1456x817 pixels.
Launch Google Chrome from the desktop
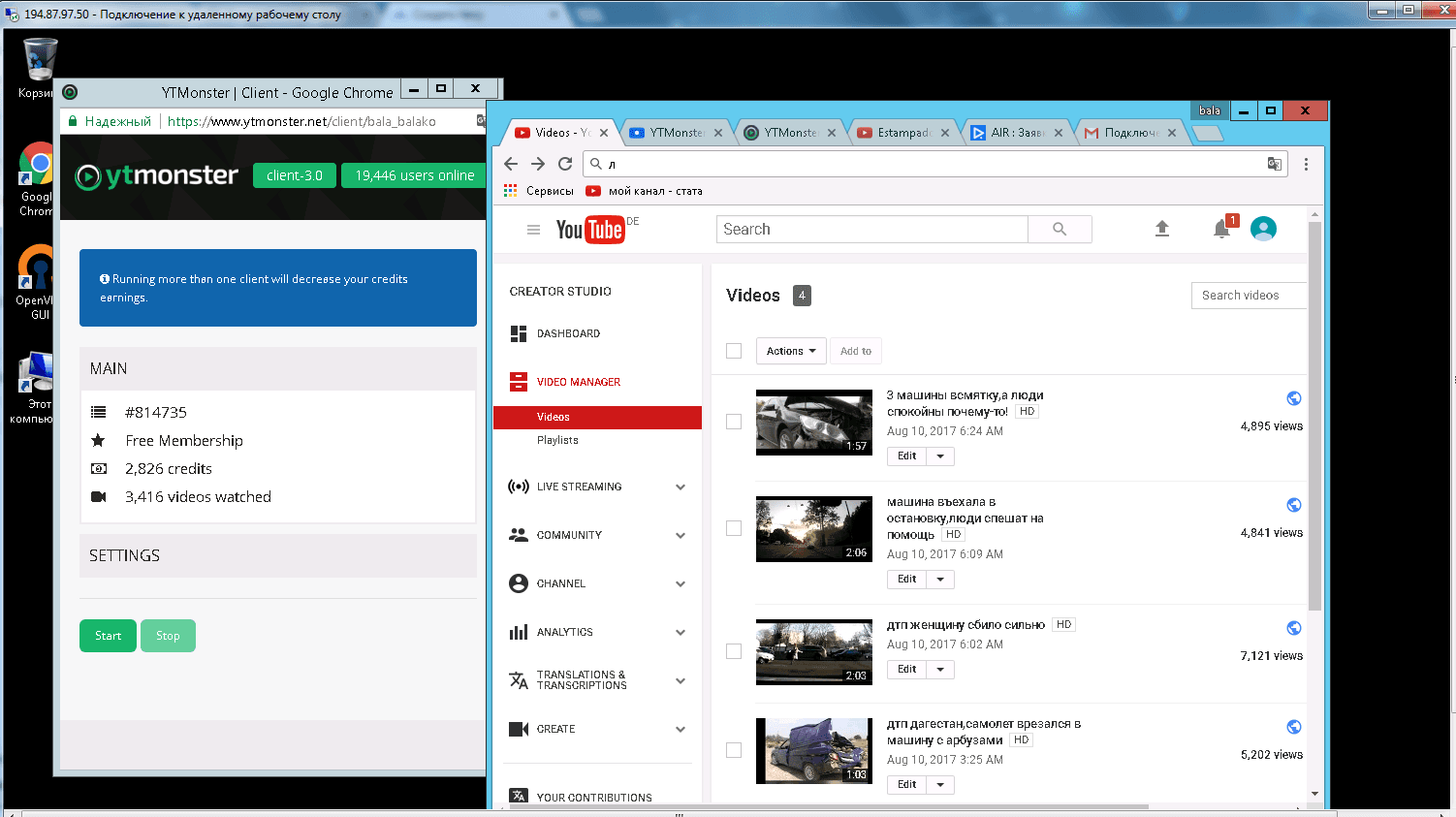tap(37, 179)
